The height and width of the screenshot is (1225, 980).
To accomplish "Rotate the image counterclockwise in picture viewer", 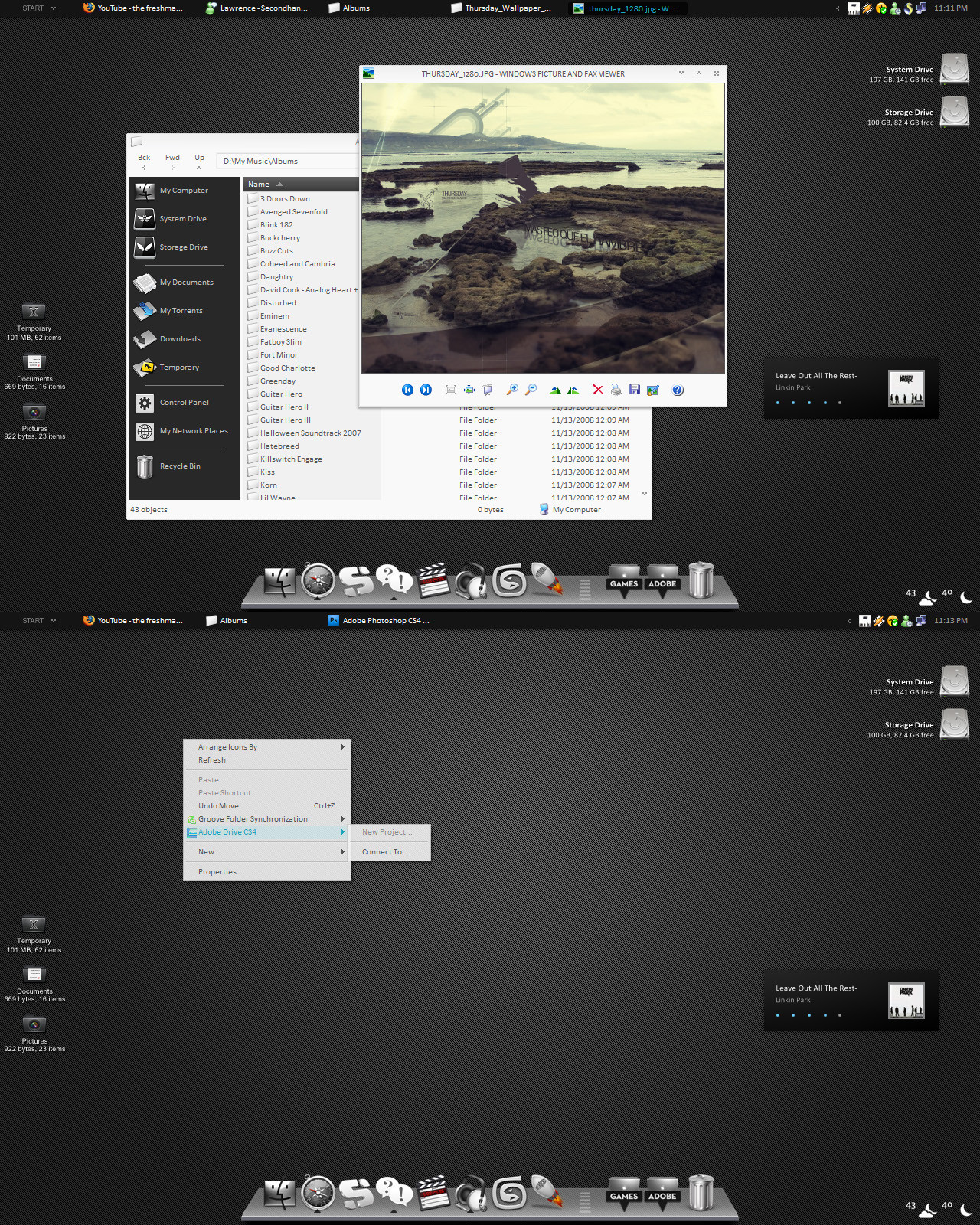I will (573, 390).
